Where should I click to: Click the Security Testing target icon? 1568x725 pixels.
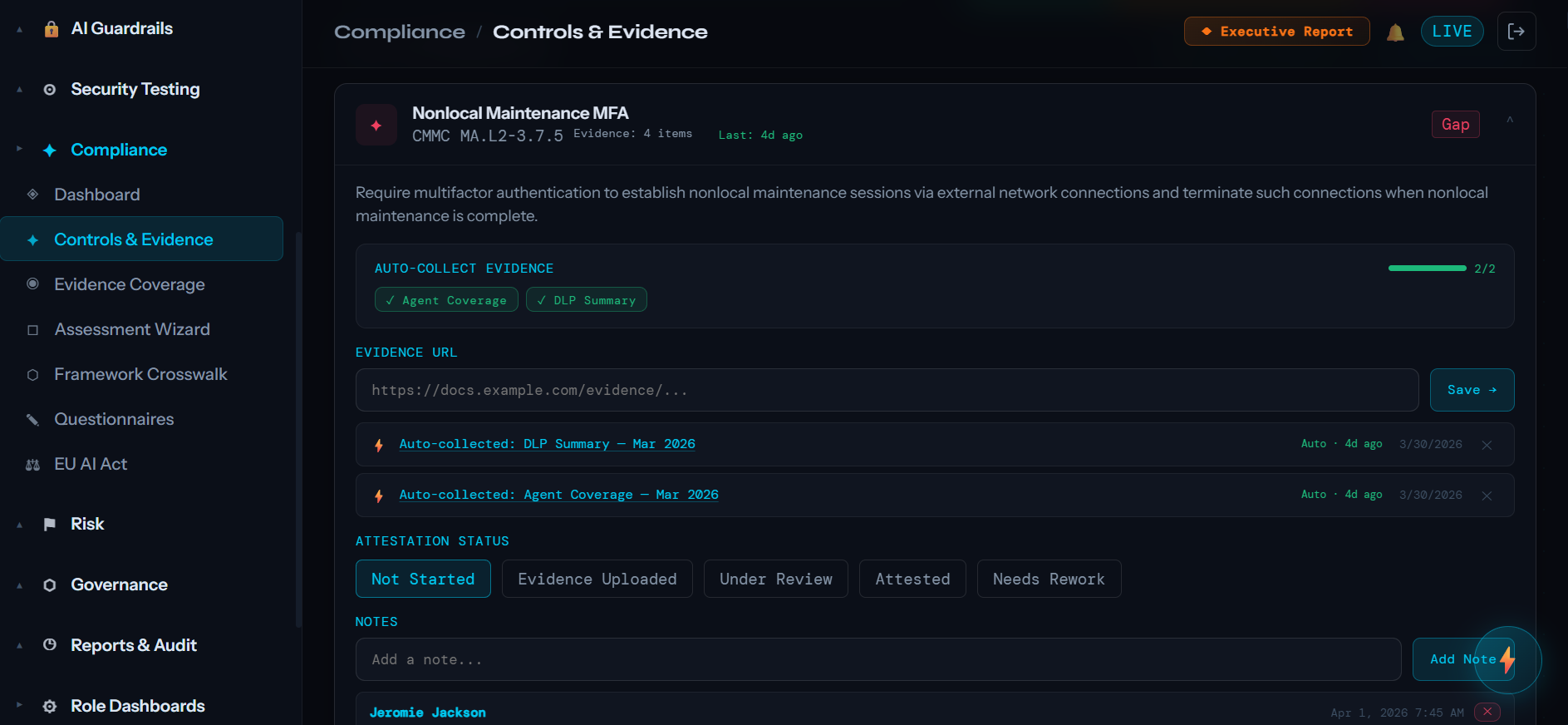tap(50, 90)
